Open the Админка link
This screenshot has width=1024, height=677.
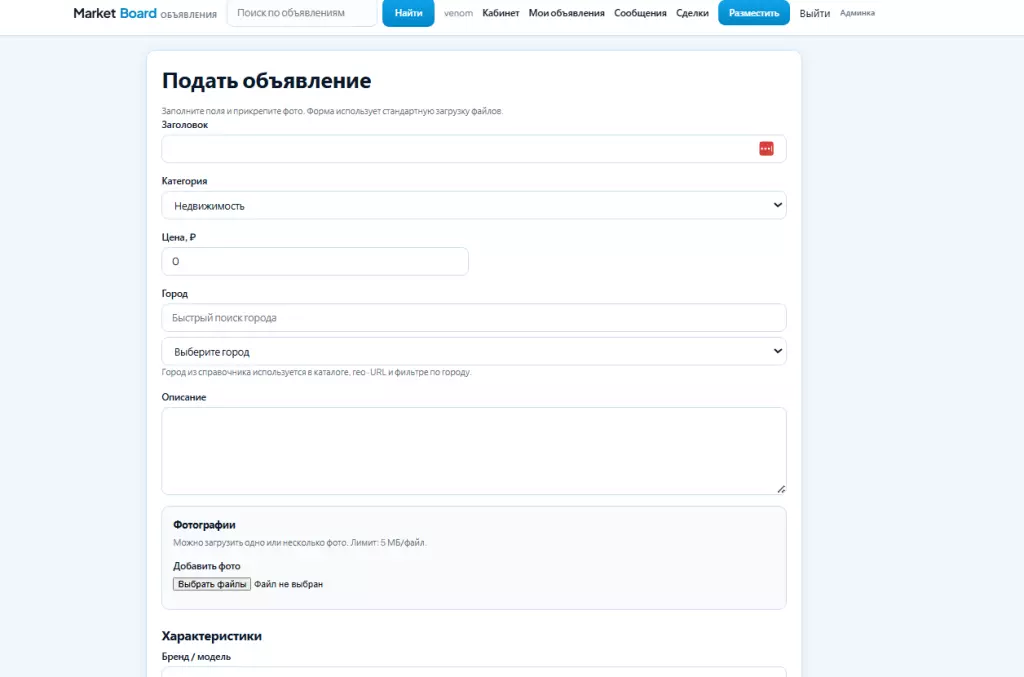tap(857, 13)
